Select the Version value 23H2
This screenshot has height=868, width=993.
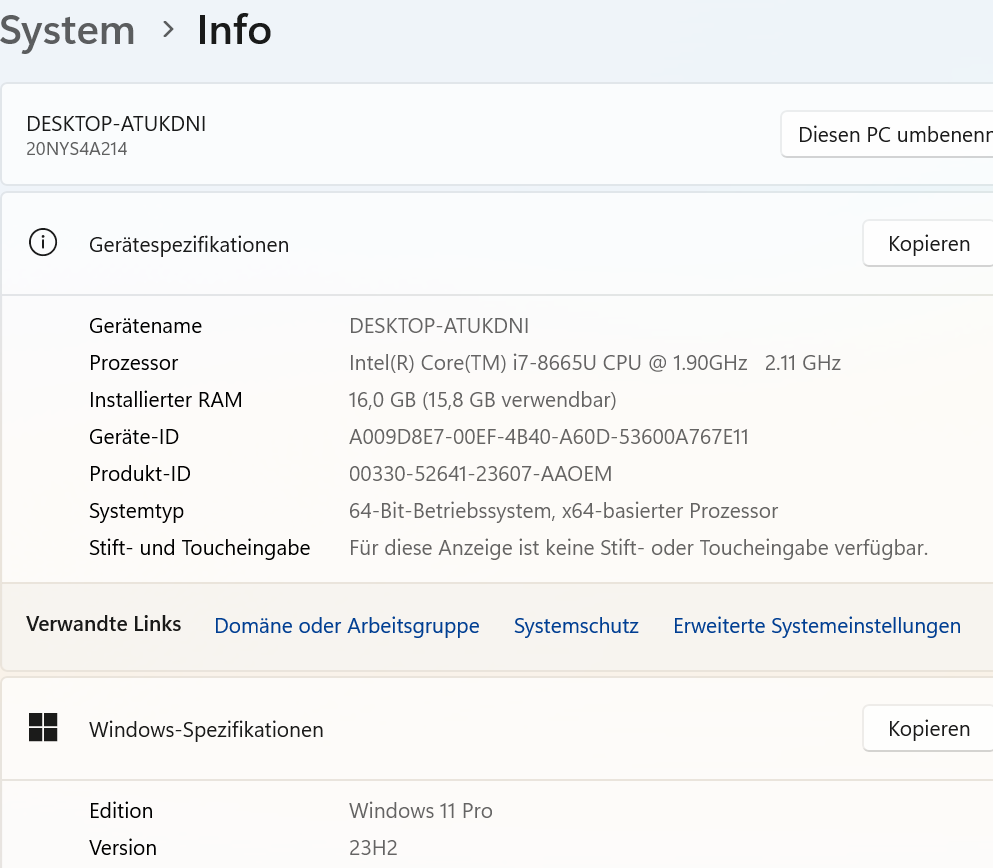(373, 848)
